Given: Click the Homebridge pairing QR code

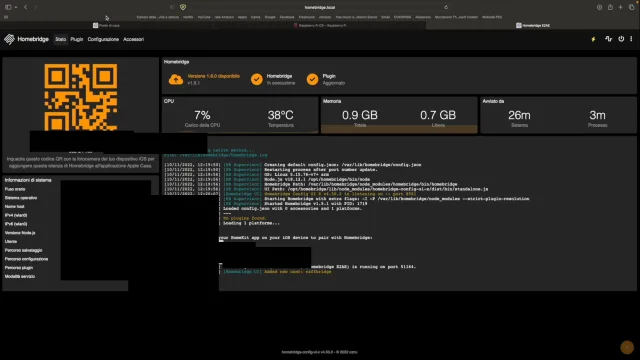Looking at the screenshot, I should click(x=81, y=97).
